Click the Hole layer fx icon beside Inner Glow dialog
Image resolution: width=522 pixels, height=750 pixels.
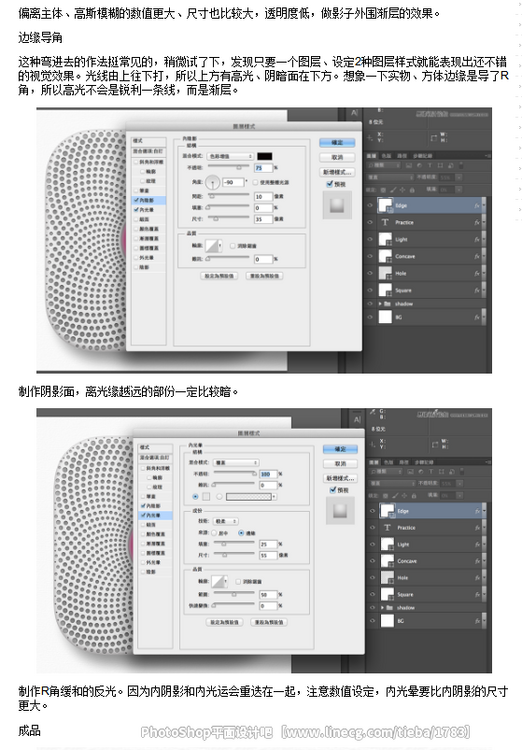coord(478,578)
